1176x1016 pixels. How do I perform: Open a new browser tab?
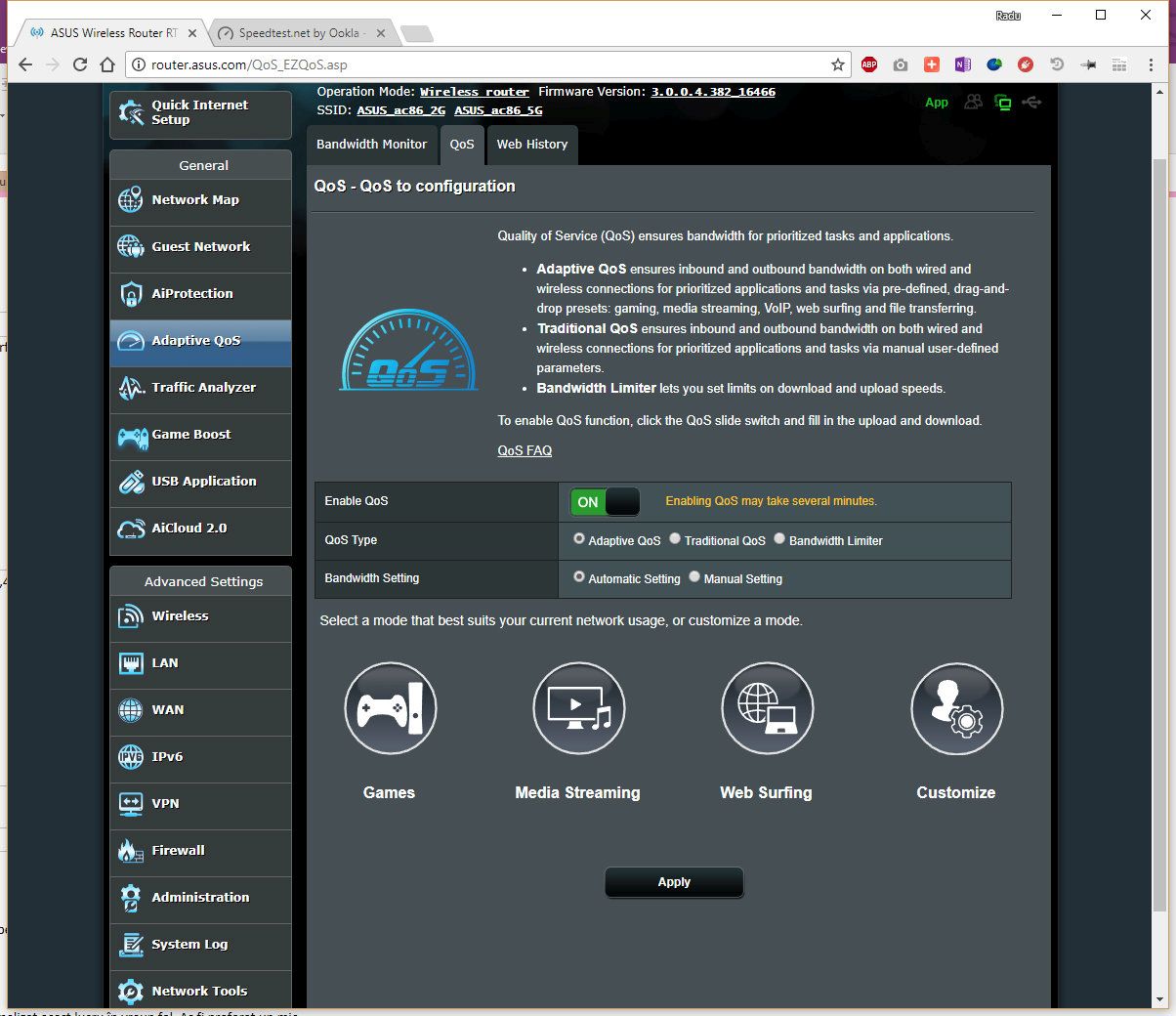(417, 34)
